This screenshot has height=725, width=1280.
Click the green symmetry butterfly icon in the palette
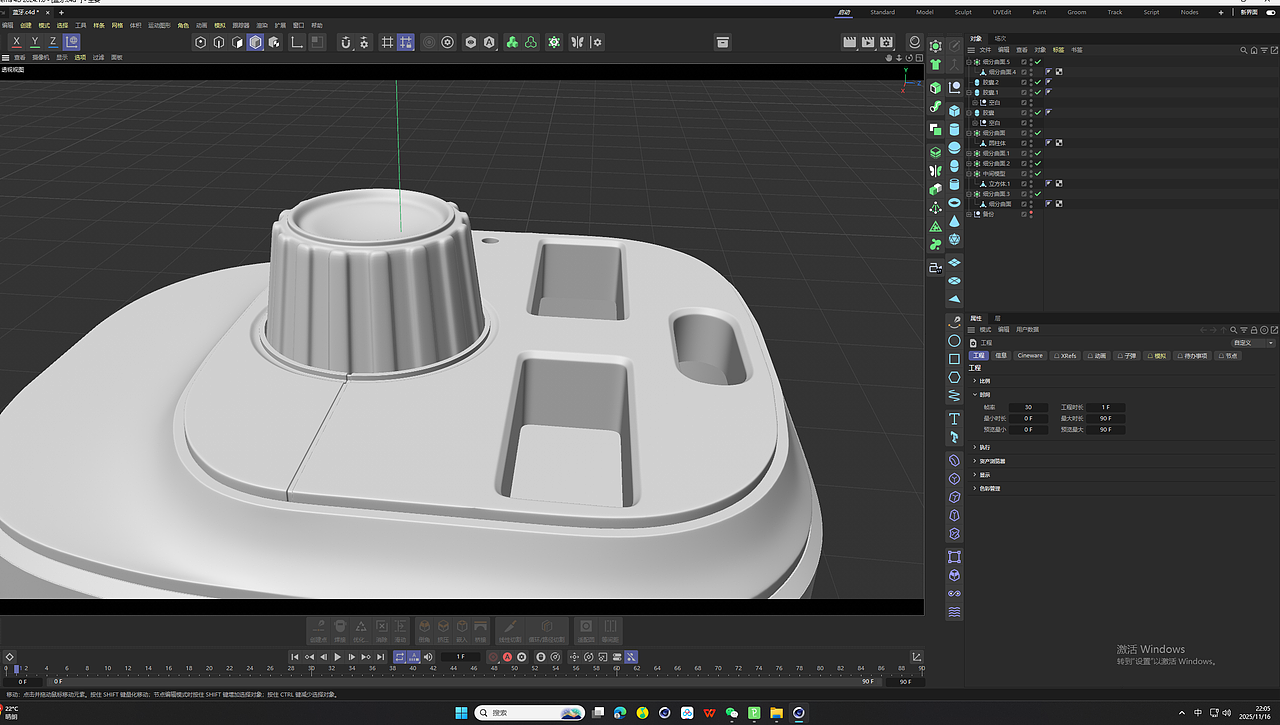pyautogui.click(x=935, y=171)
